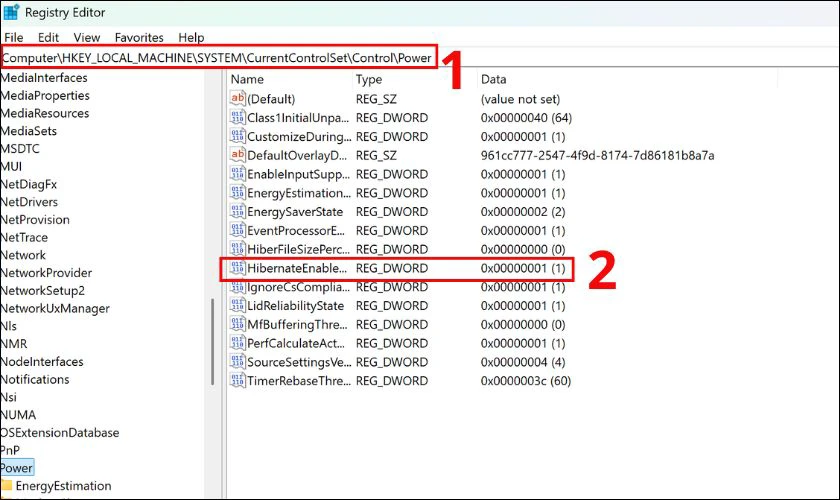Select the NetDiagFx key
This screenshot has width=840, height=500.
pyautogui.click(x=28, y=184)
